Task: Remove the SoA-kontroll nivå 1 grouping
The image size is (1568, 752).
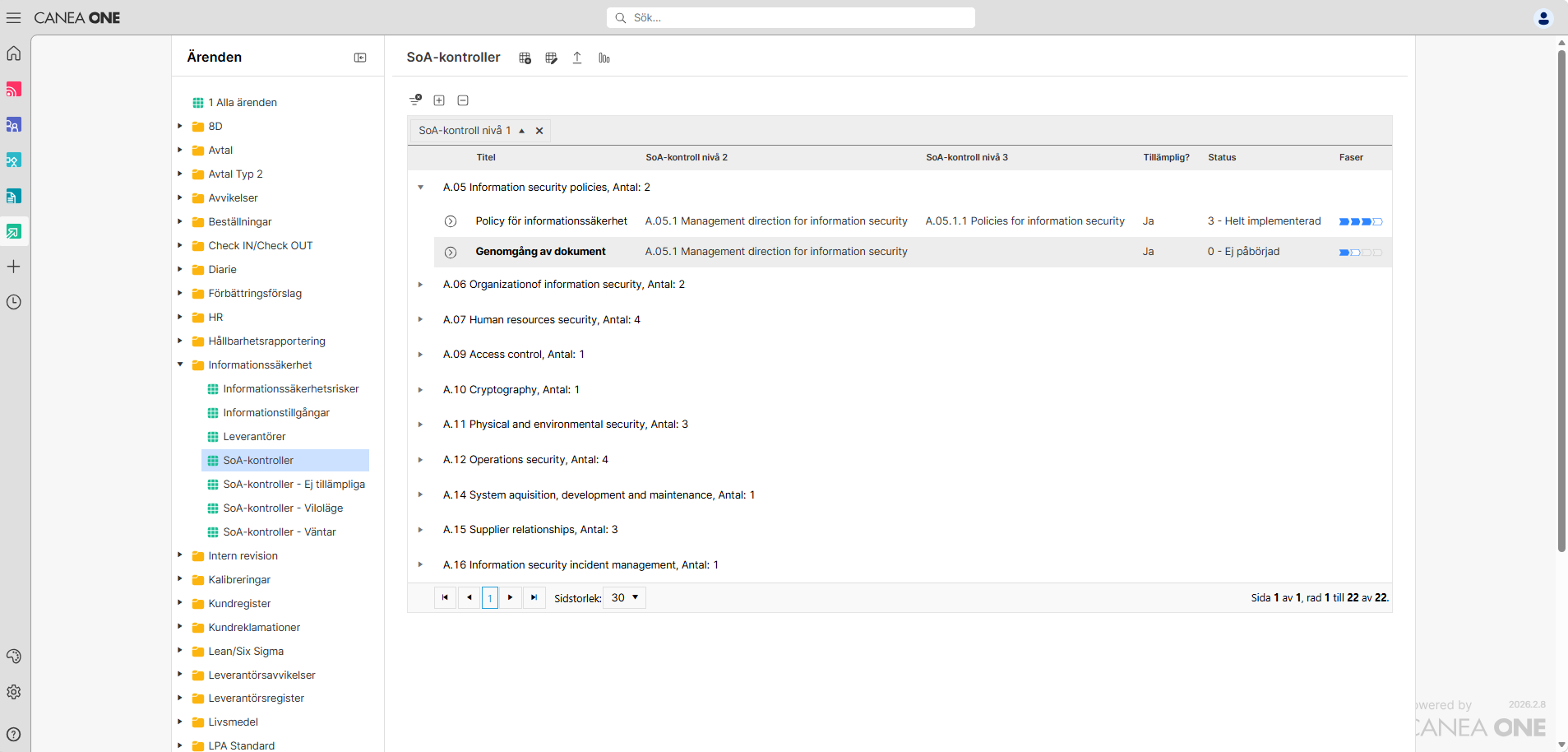Action: 539,131
